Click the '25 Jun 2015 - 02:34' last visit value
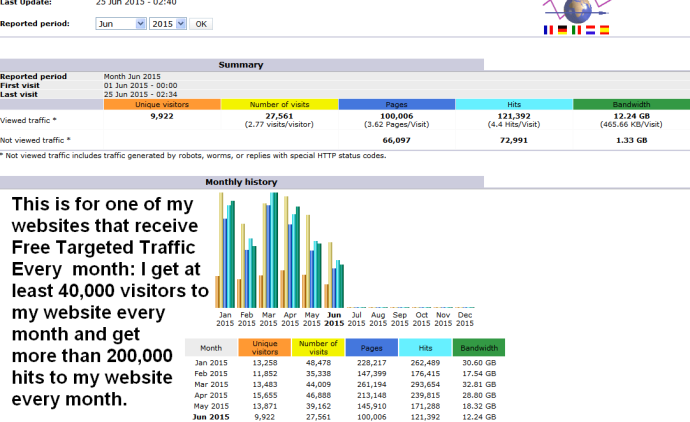690x422 pixels. (140, 94)
